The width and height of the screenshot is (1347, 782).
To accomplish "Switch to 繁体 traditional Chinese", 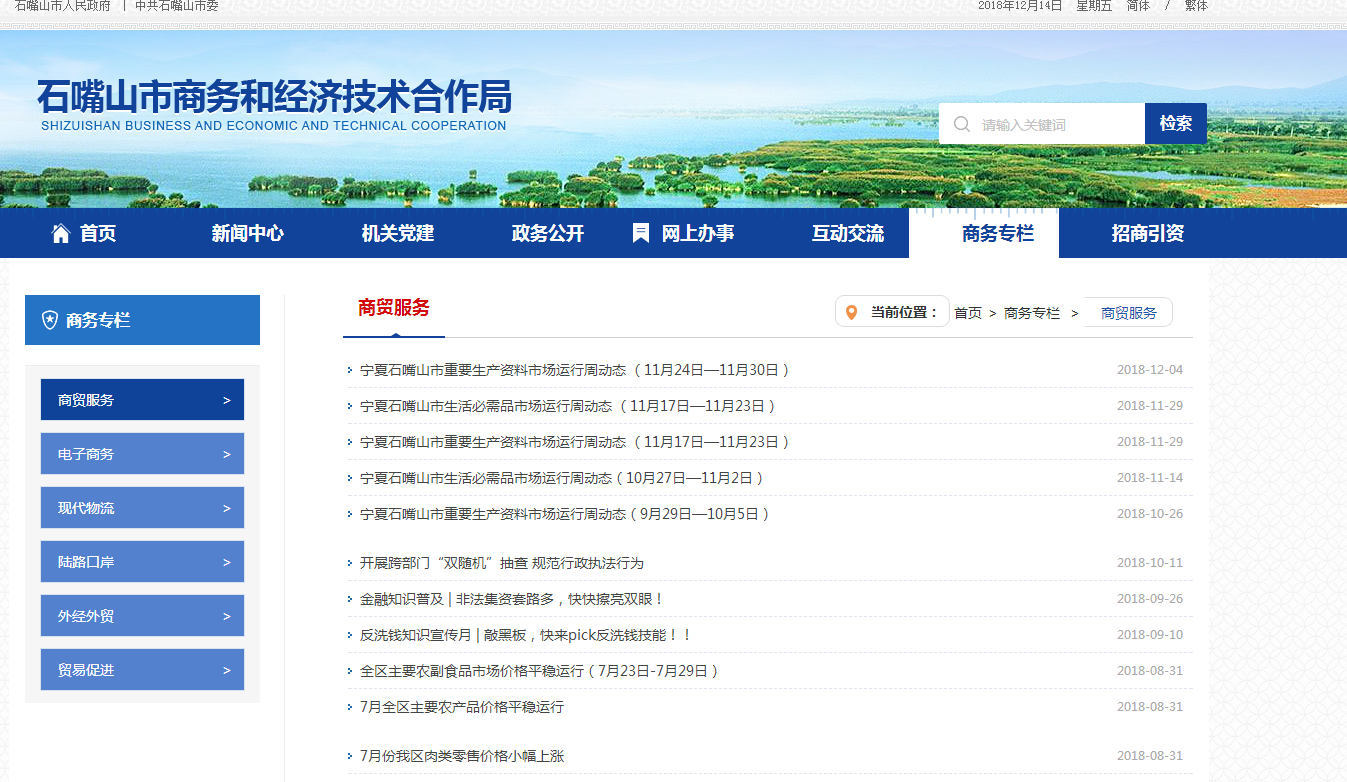I will pos(1196,6).
